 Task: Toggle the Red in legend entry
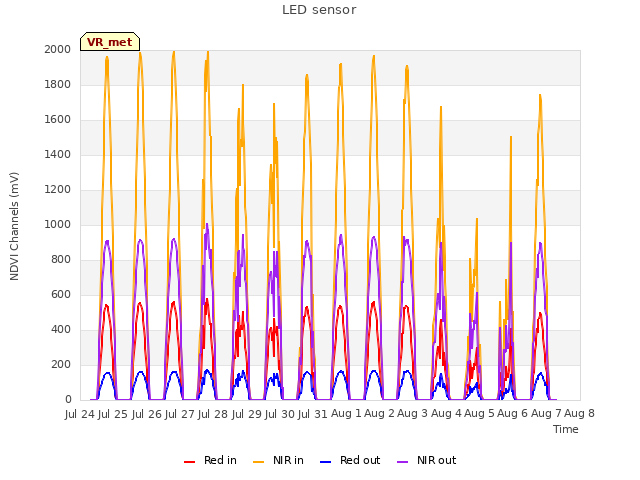coord(210,460)
